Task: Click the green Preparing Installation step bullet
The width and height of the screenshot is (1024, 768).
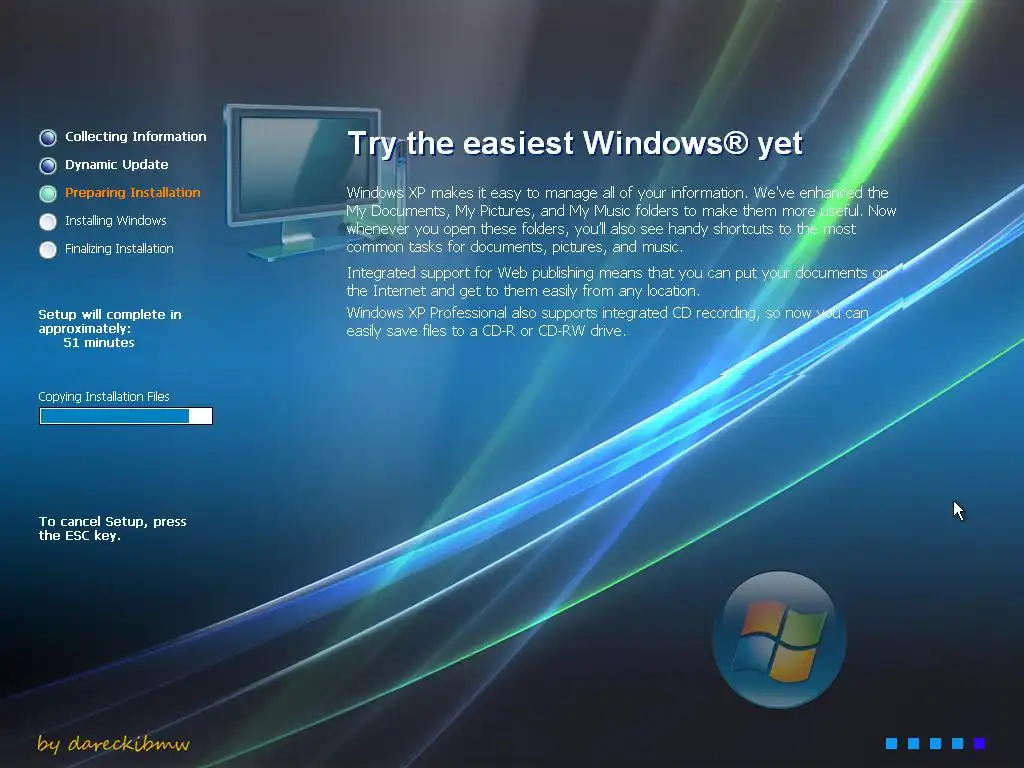Action: point(48,194)
